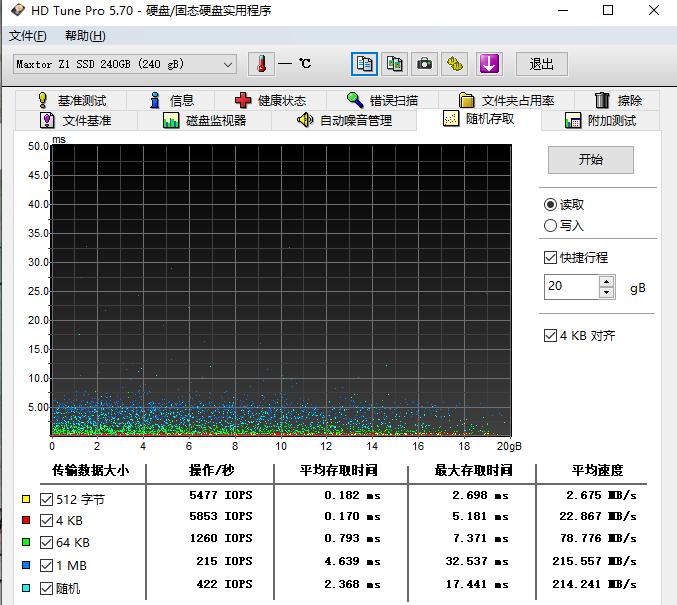Switch to the 磁盘监视器 tab
Screen dimensions: 677x605
pos(204,120)
